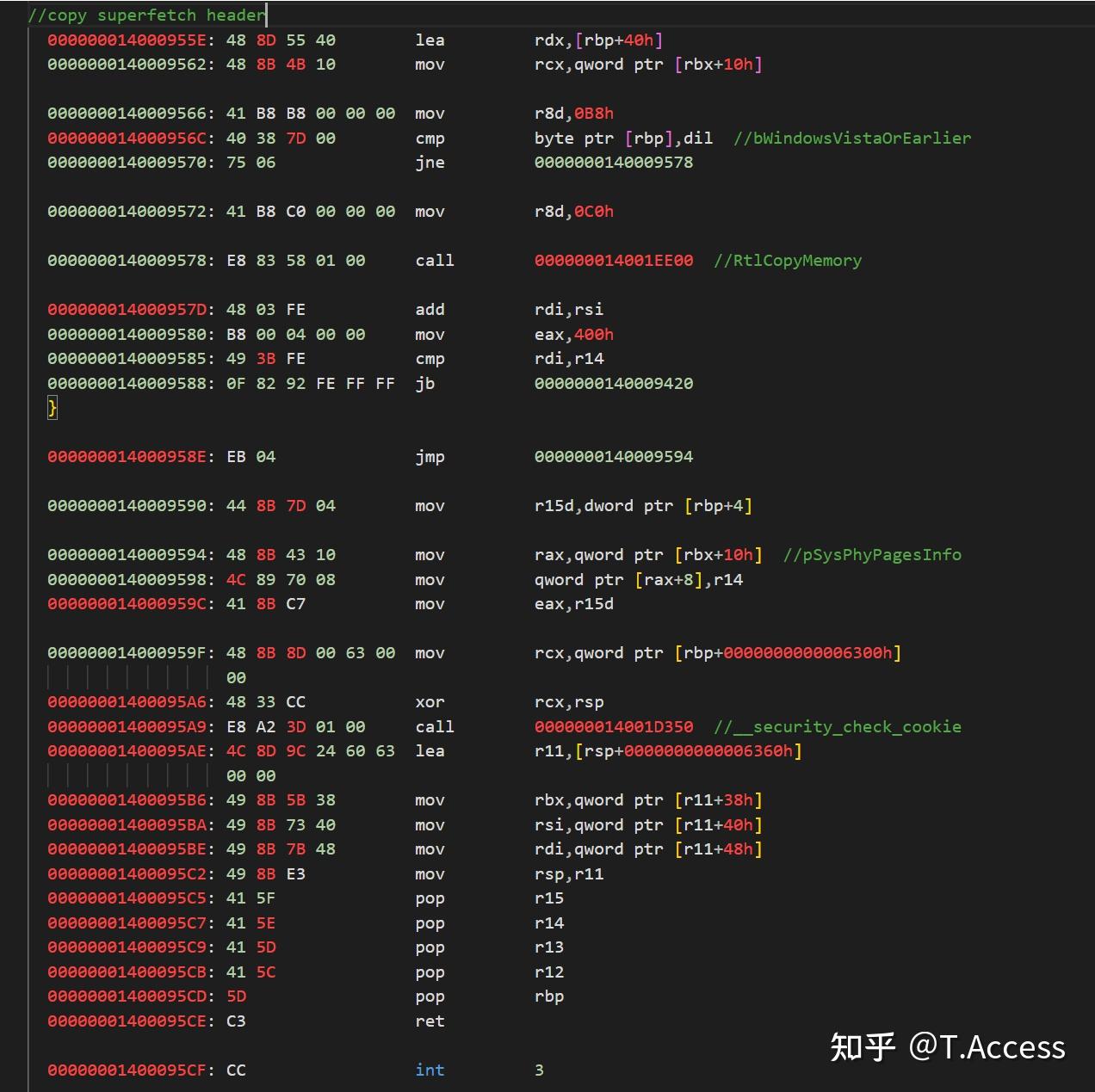Click the //pSysPhyPagesInfo comment
The width and height of the screenshot is (1095, 1092).
[x=872, y=554]
